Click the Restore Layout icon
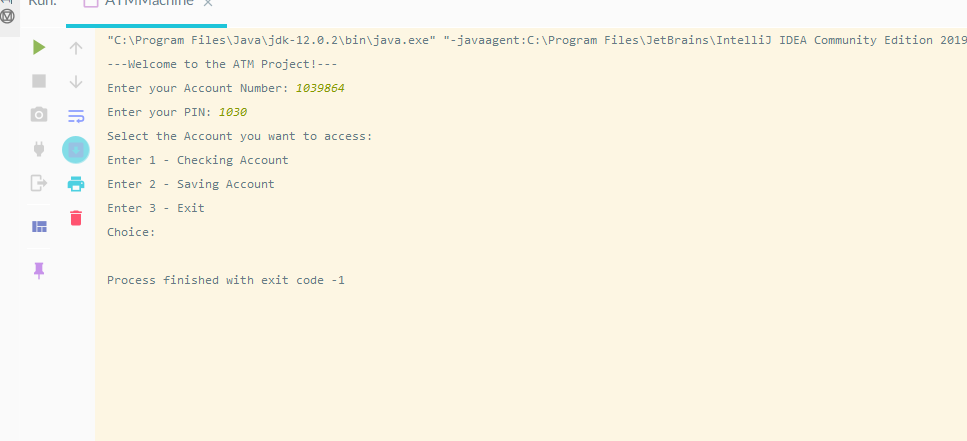 tap(39, 227)
